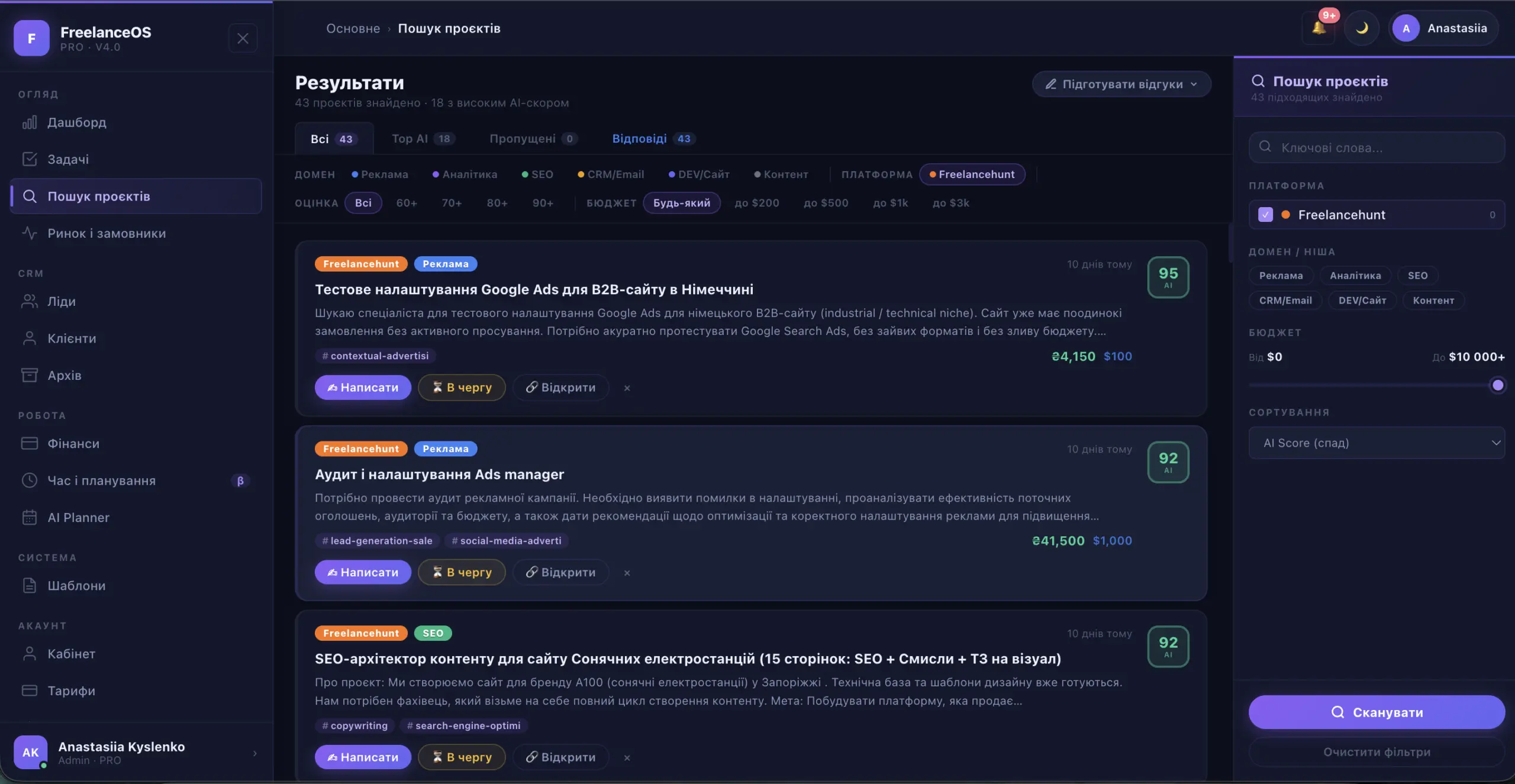Click the Ринок і замовники activity icon

(30, 233)
